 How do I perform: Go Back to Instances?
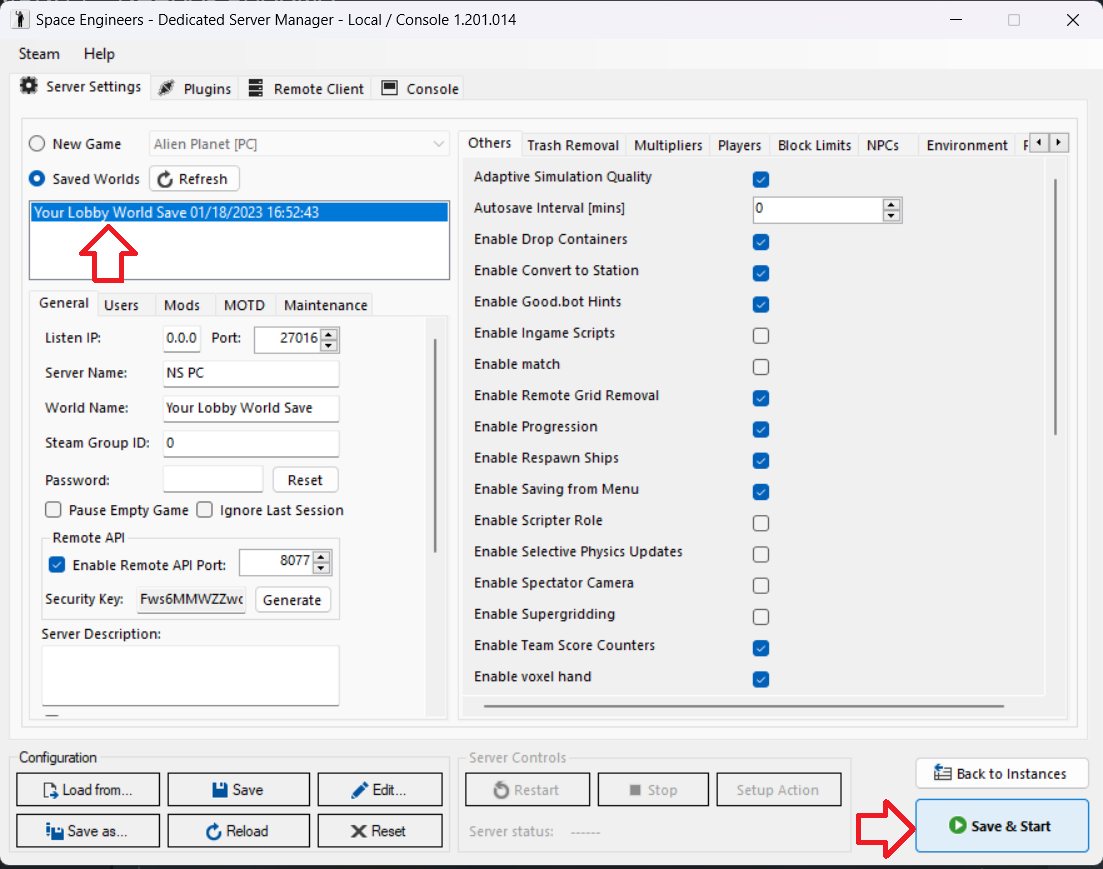point(1001,773)
